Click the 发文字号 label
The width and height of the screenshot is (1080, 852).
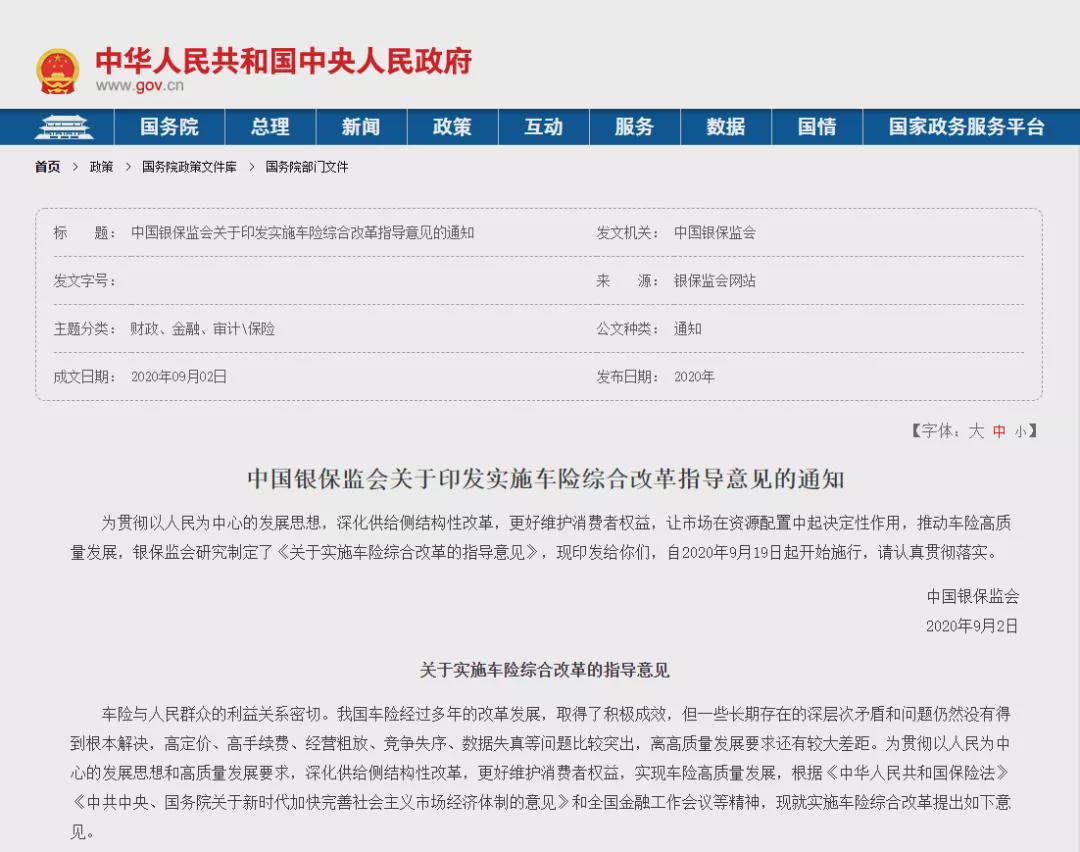coord(85,281)
